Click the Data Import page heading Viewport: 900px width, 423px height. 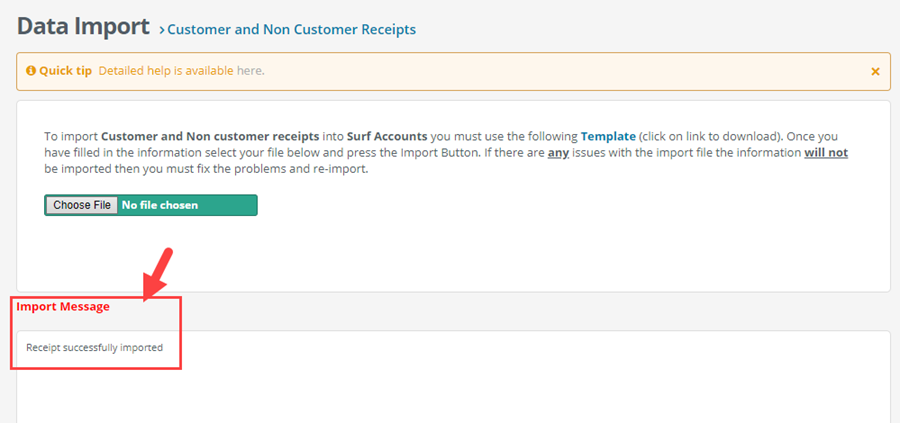[83, 26]
